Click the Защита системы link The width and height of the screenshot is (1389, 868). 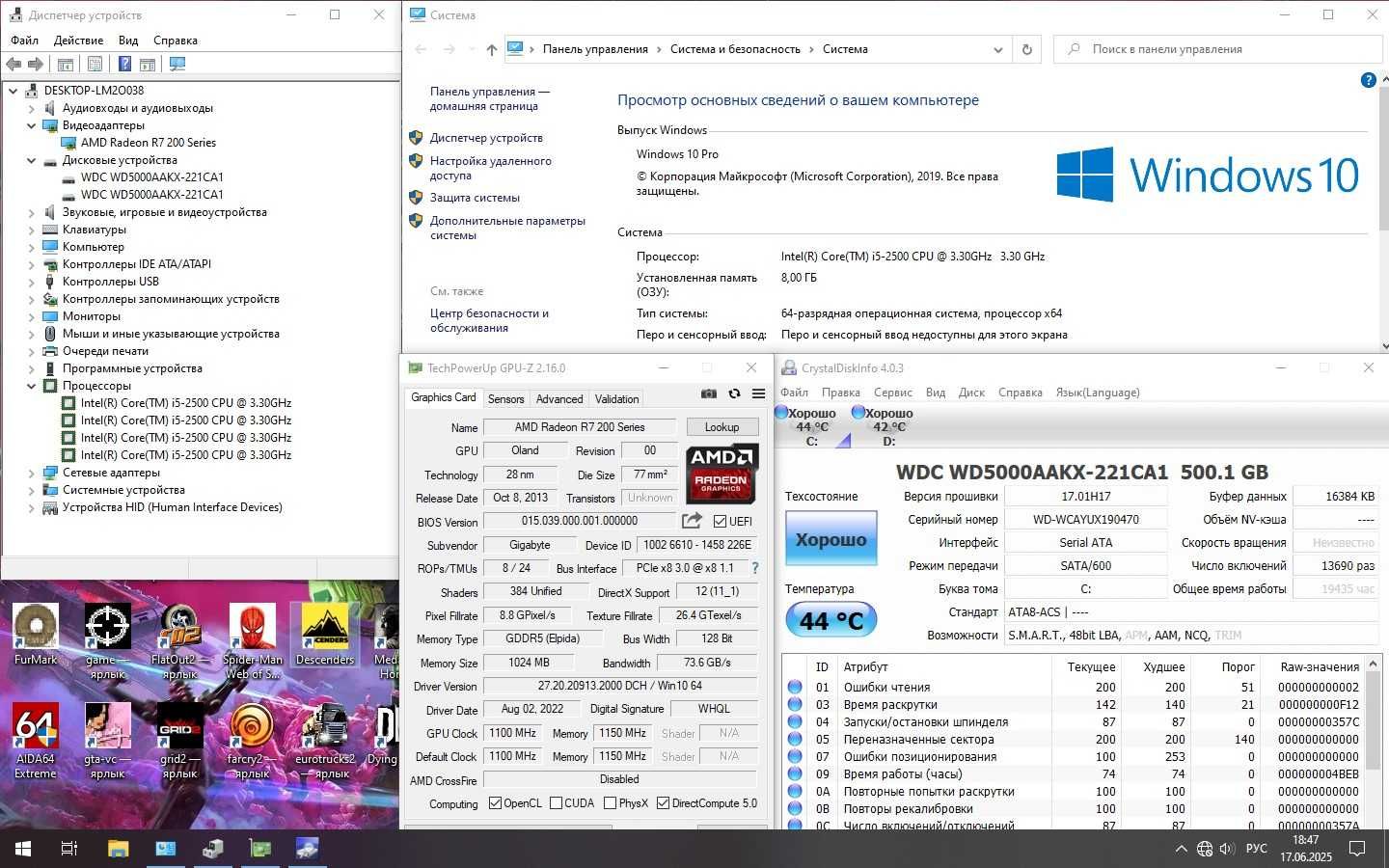click(x=475, y=198)
